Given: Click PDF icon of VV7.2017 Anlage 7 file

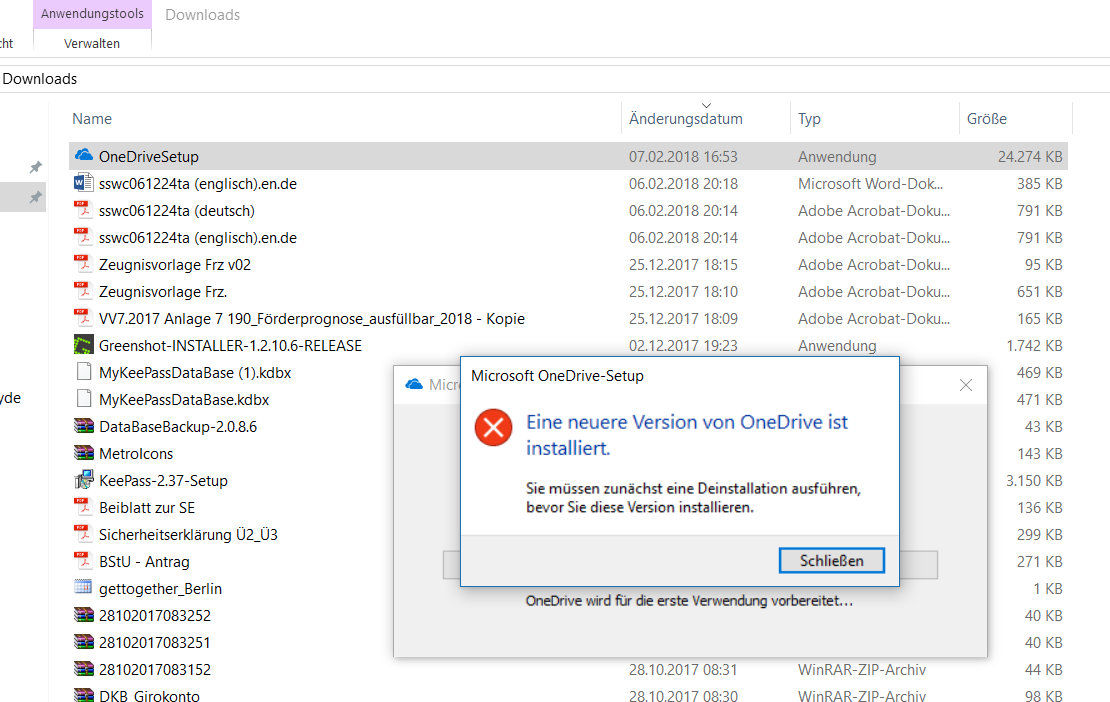Looking at the screenshot, I should pyautogui.click(x=84, y=318).
